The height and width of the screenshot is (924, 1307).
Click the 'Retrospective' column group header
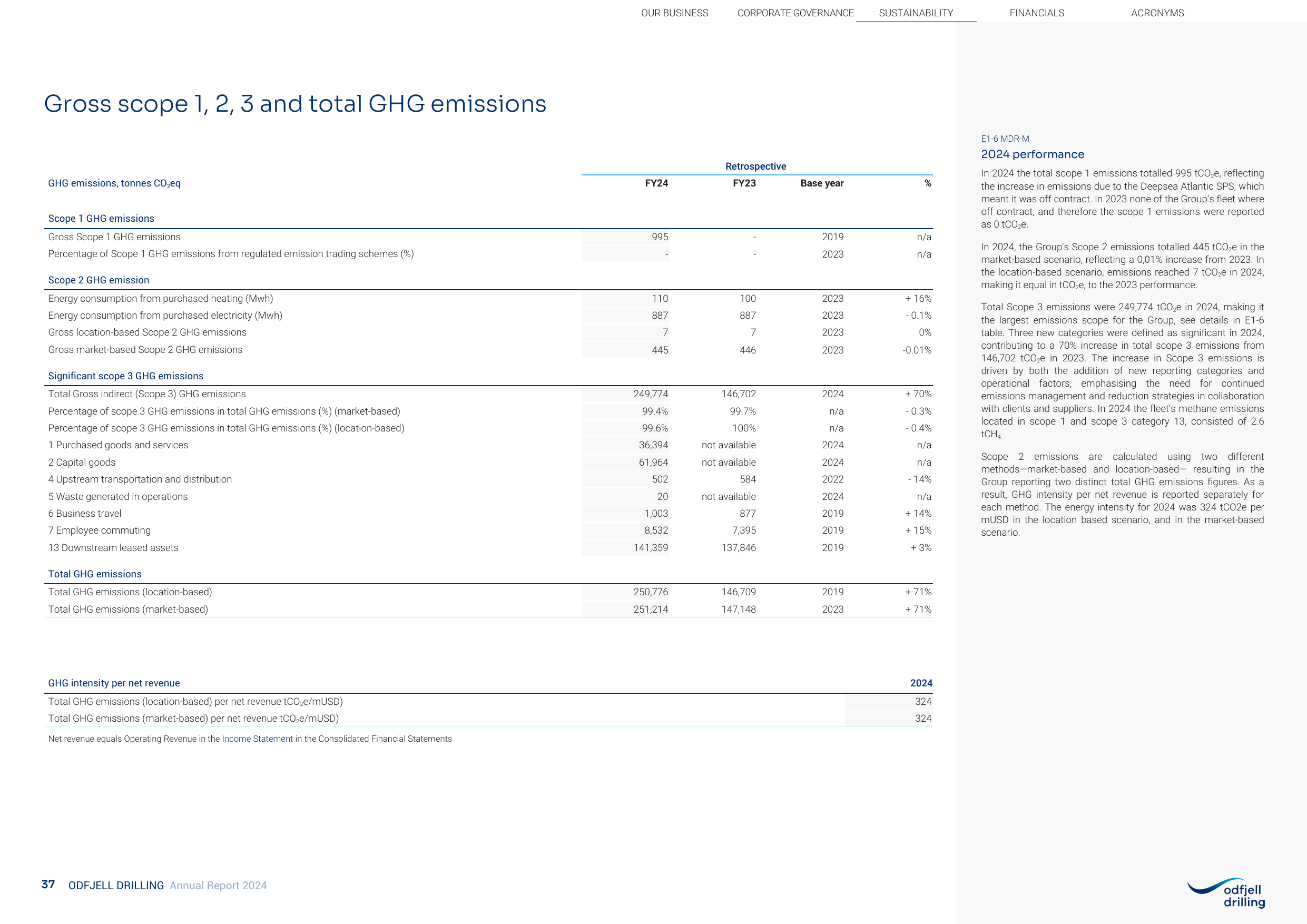pyautogui.click(x=755, y=166)
